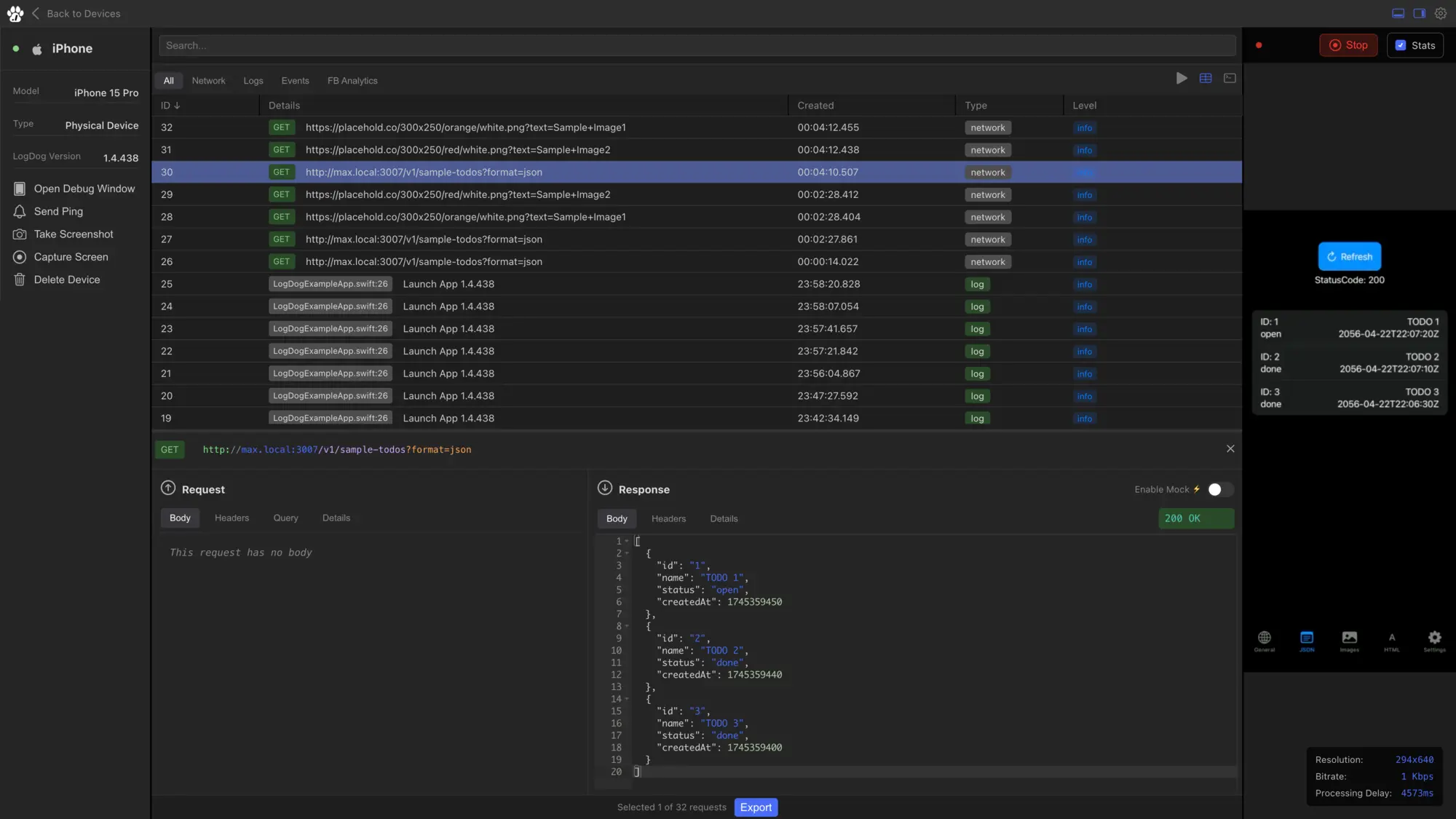The height and width of the screenshot is (819, 1456).
Task: Select the Logs filter tab
Action: (253, 81)
